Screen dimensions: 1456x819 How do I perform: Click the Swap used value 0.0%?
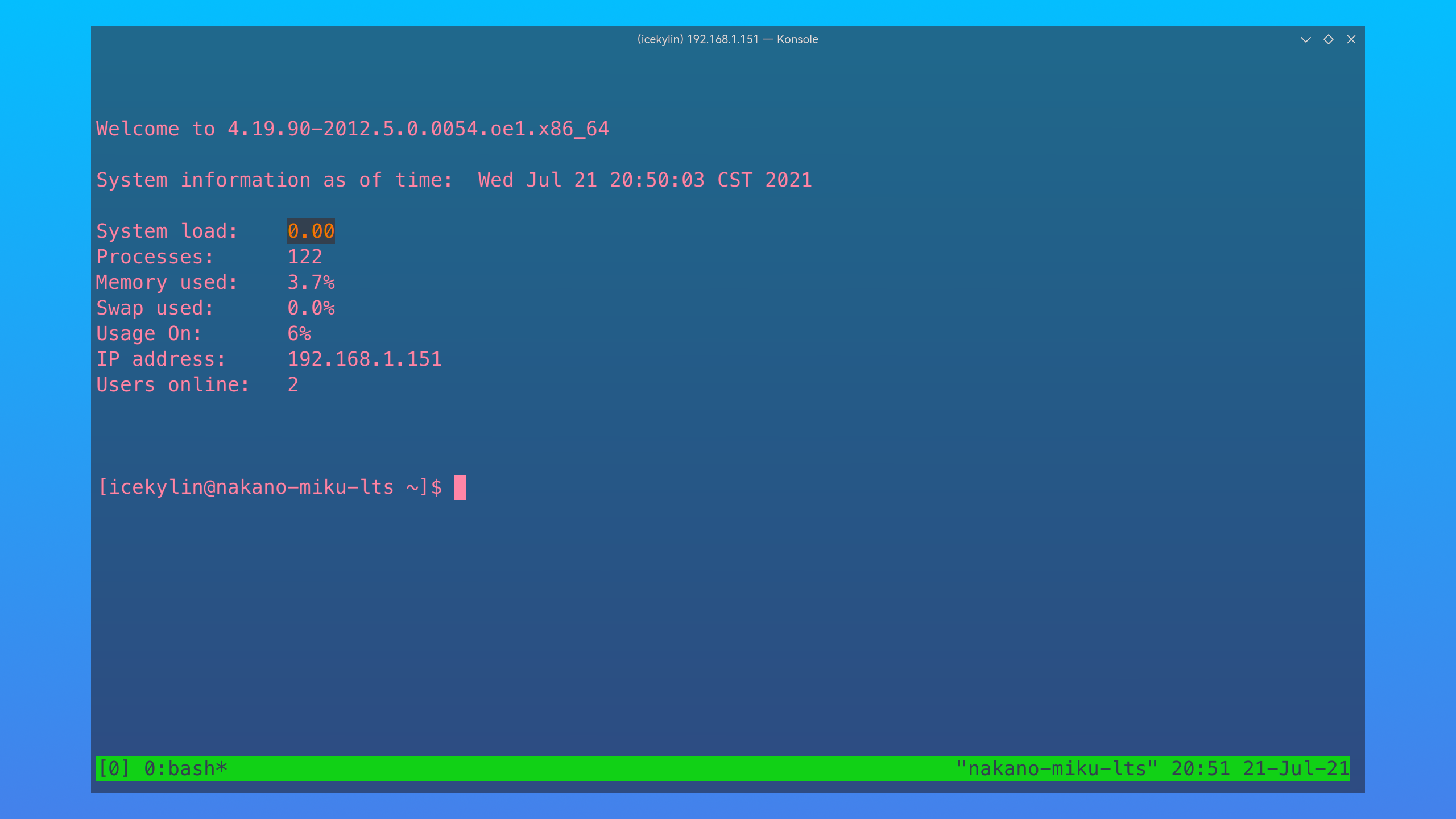tap(311, 308)
